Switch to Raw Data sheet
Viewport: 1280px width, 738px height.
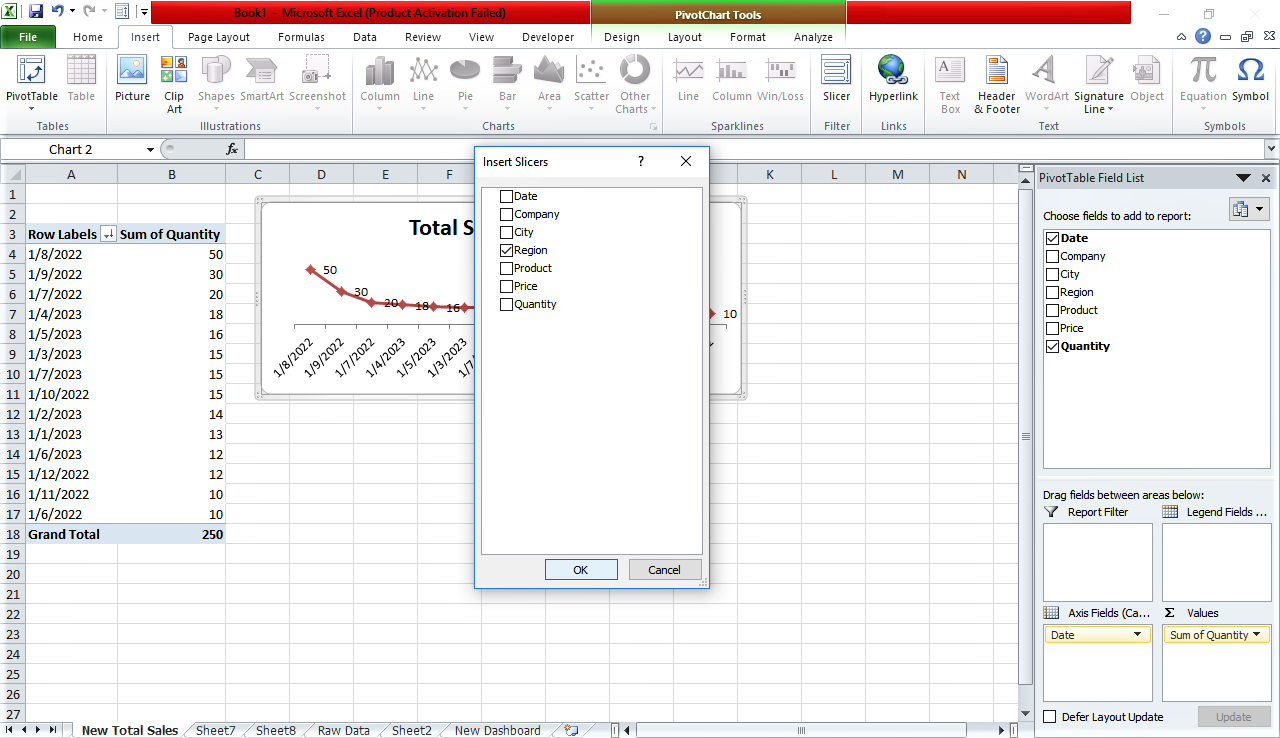pyautogui.click(x=343, y=730)
